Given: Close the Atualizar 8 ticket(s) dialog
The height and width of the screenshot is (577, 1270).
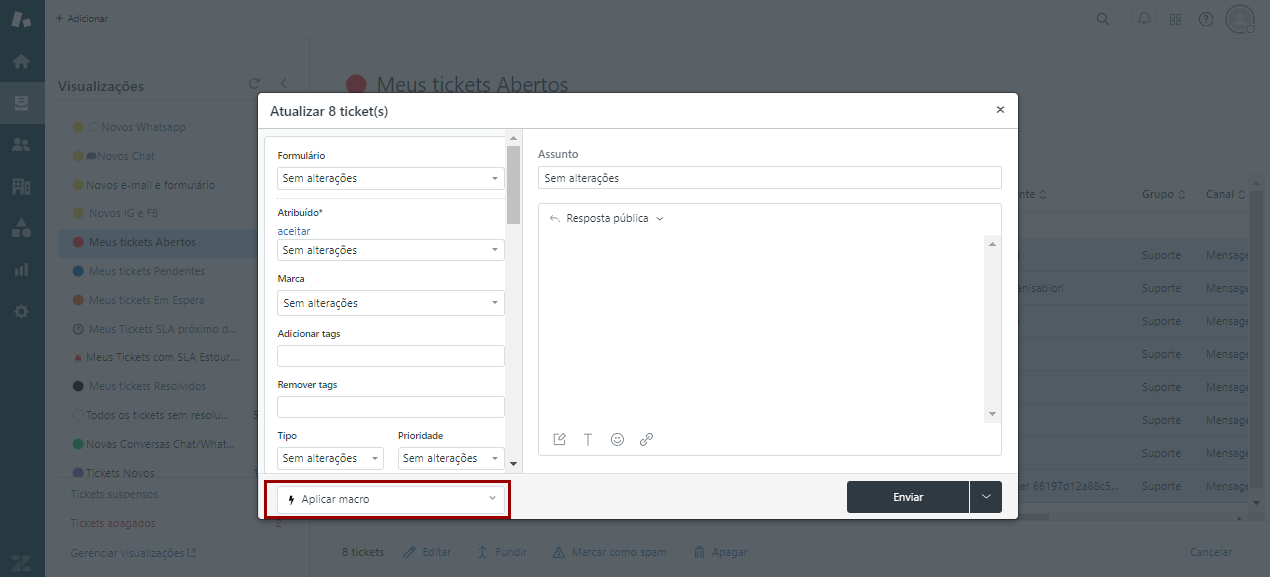Looking at the screenshot, I should click(1000, 110).
